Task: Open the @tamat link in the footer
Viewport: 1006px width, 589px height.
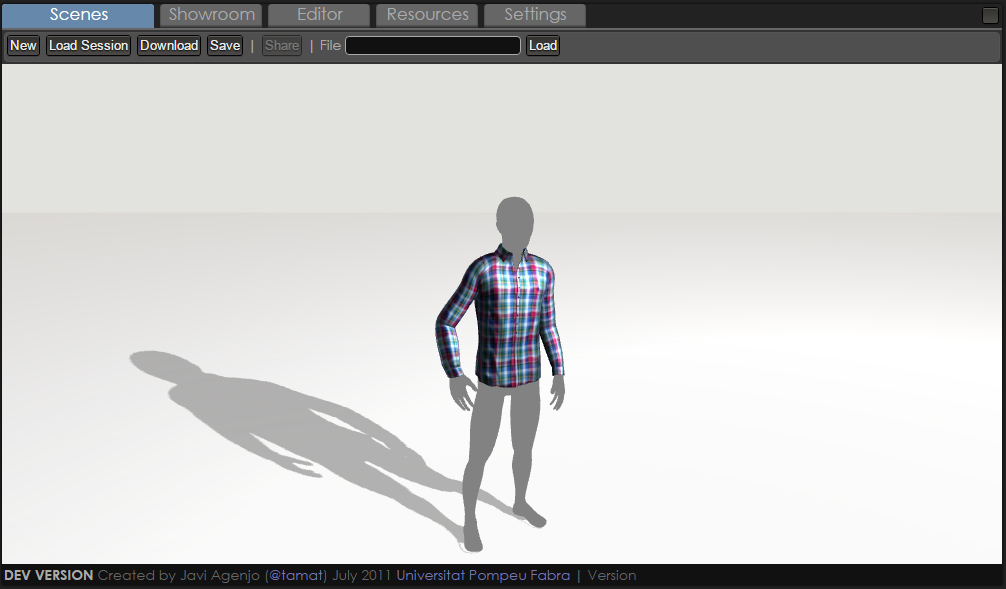Action: (x=297, y=576)
